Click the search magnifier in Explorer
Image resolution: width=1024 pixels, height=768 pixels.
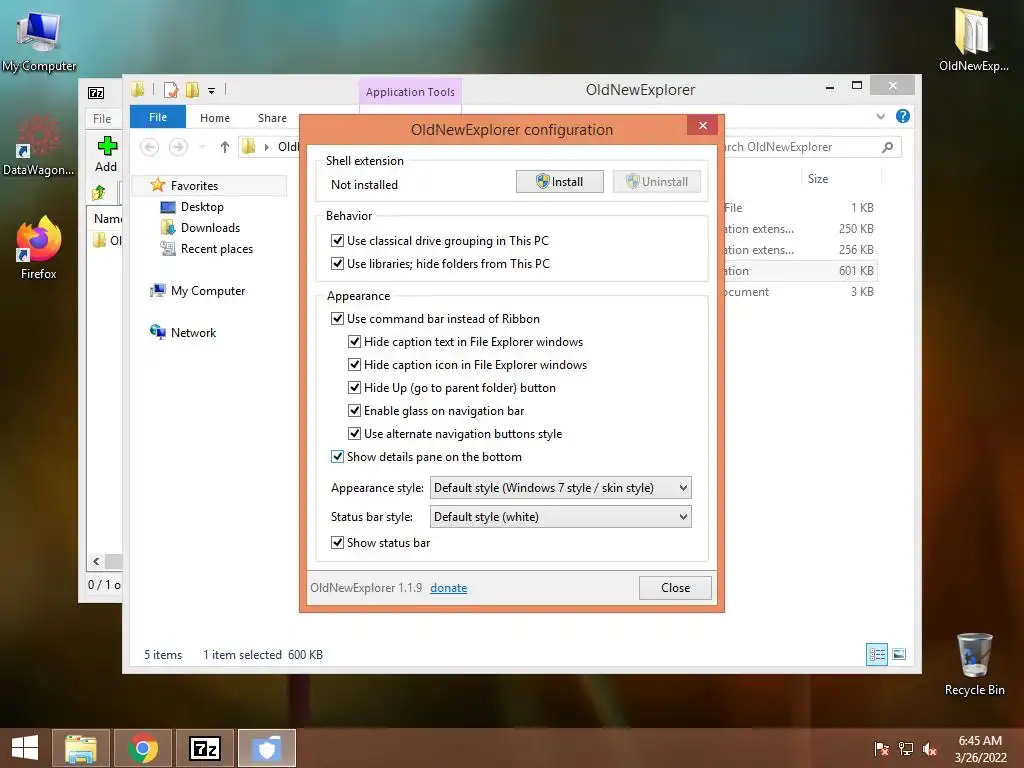coord(887,147)
